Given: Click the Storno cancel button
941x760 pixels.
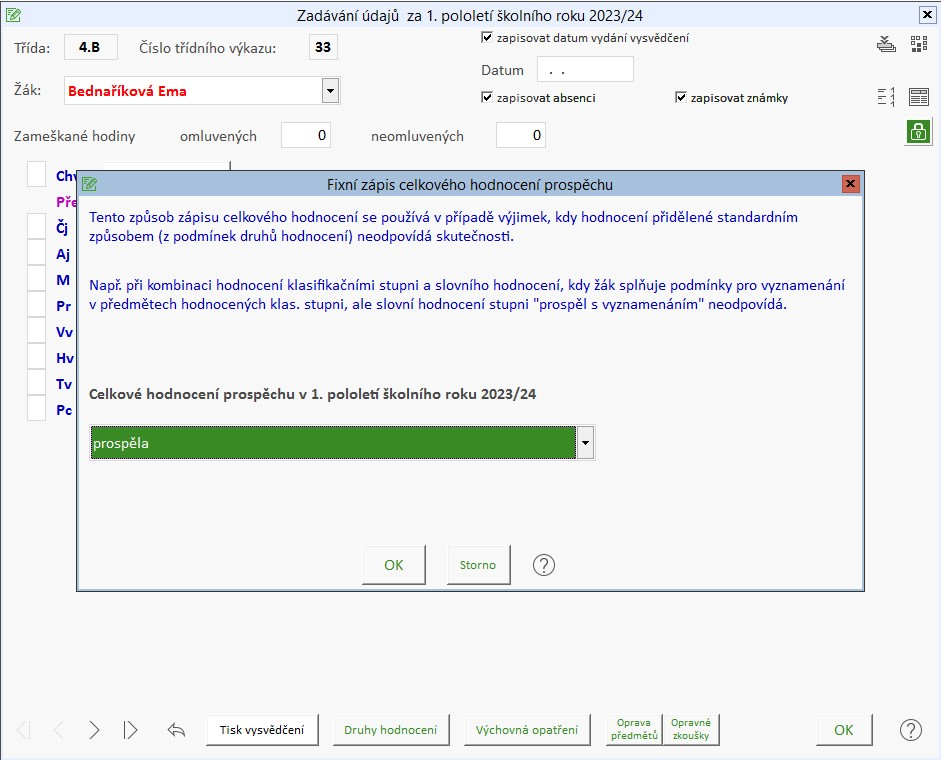Looking at the screenshot, I should (x=478, y=565).
